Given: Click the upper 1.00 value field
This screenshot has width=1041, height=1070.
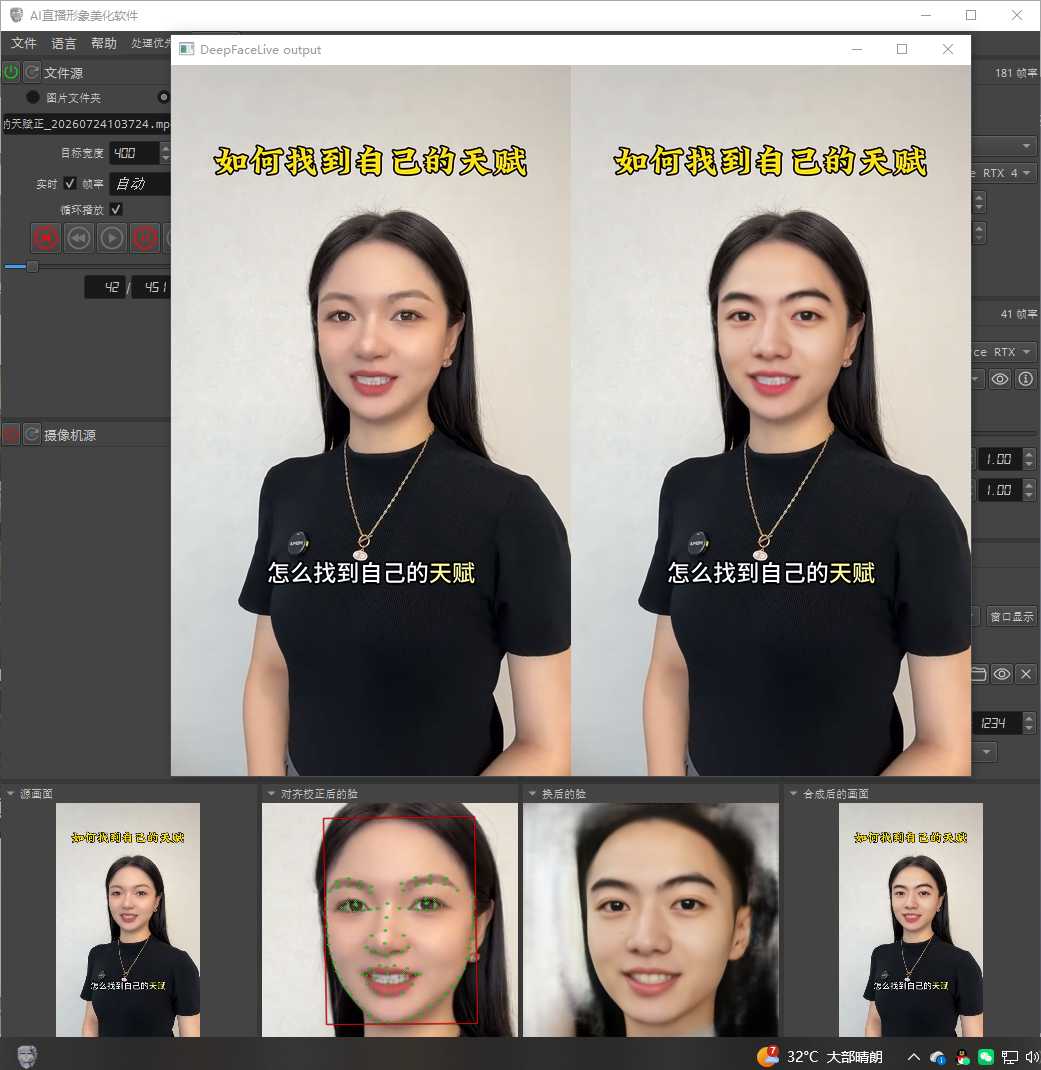Looking at the screenshot, I should point(999,459).
